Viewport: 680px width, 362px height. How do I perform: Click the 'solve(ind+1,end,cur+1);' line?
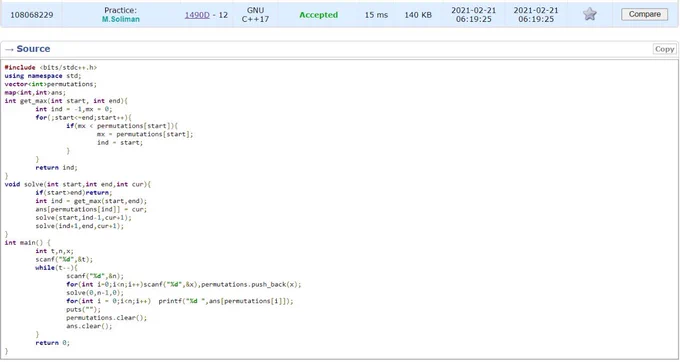click(x=79, y=226)
